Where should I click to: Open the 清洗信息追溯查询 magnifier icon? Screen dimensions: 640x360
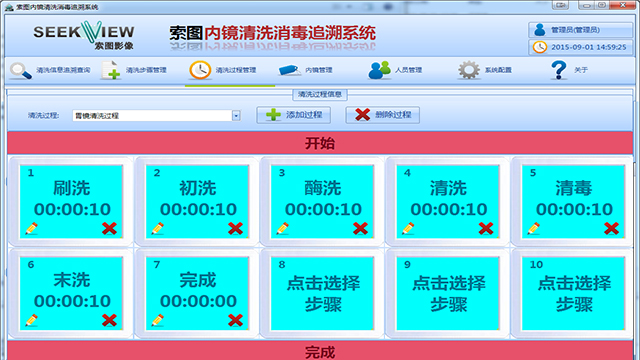[x=21, y=71]
